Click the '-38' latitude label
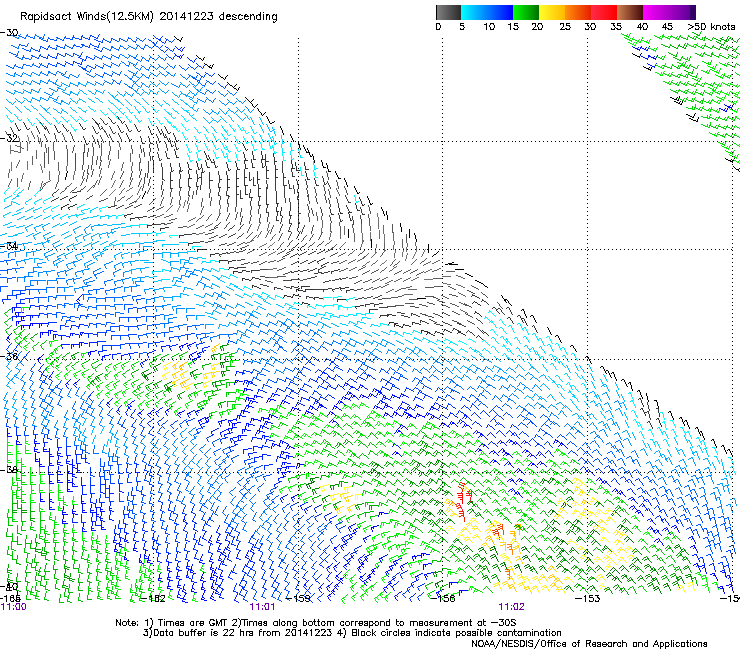Image resolution: width=740 pixels, height=650 pixels. point(9,470)
